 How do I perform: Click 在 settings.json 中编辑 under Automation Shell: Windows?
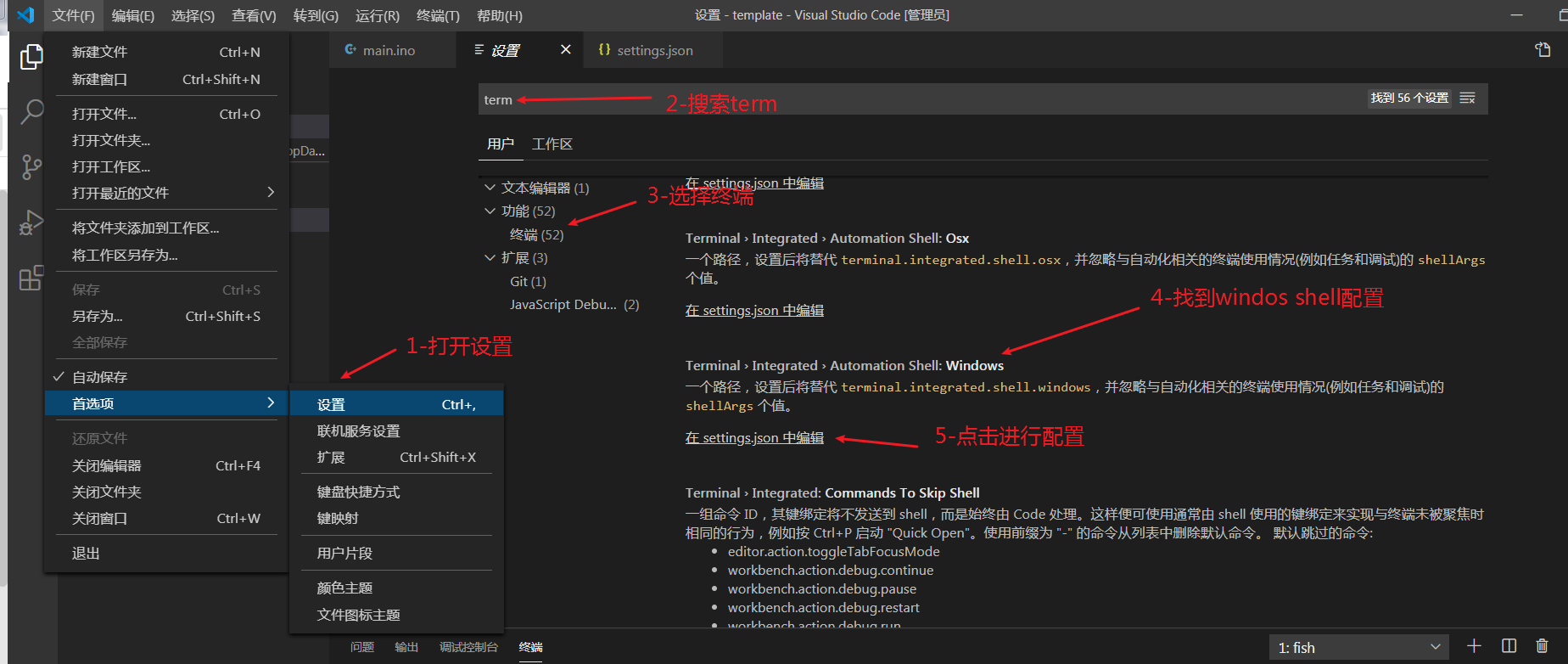pyautogui.click(x=754, y=437)
